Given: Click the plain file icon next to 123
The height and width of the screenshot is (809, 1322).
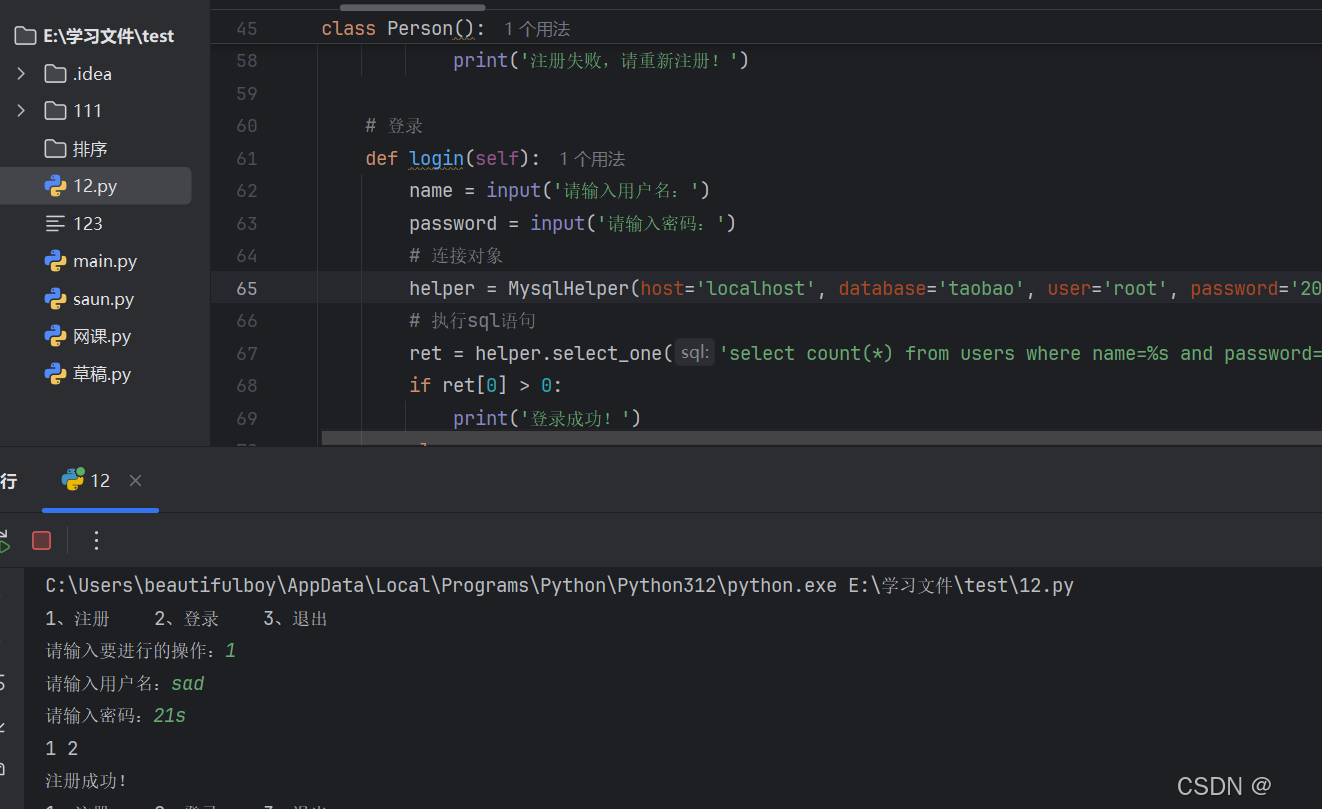Looking at the screenshot, I should tap(55, 223).
